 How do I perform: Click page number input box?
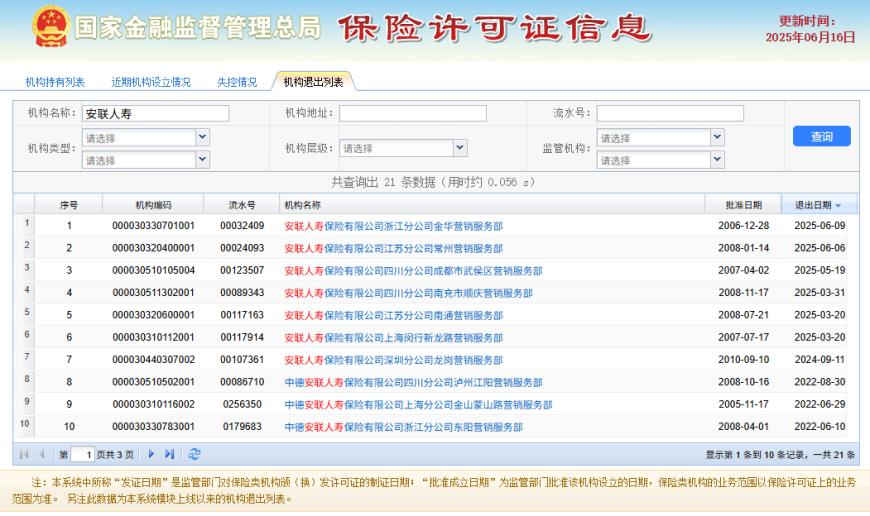click(82, 454)
